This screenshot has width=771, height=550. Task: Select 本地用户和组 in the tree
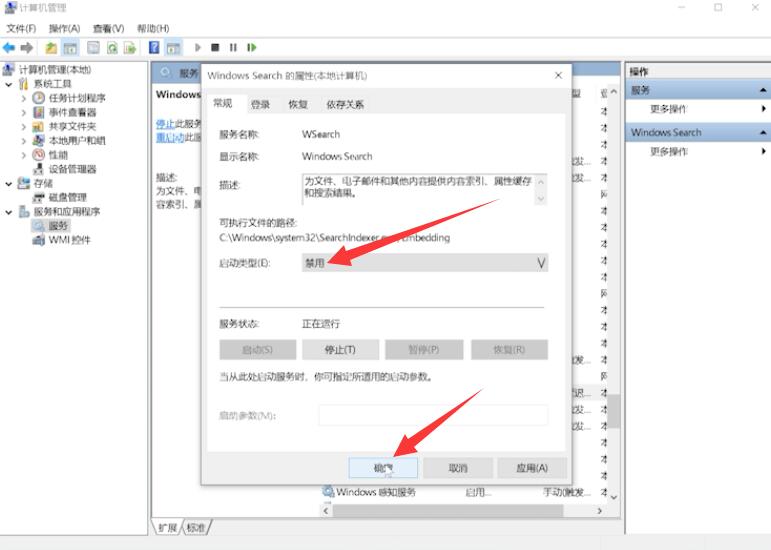(77, 141)
